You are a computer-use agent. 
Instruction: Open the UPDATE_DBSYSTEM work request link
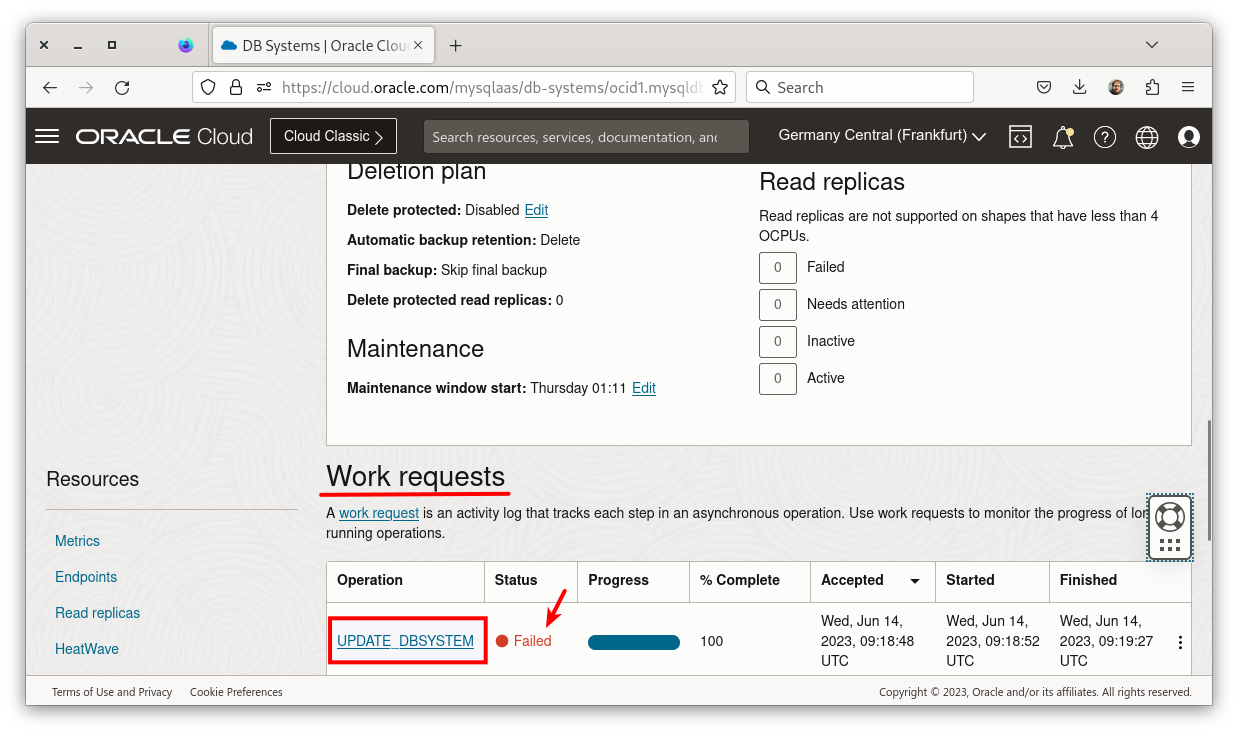[405, 641]
